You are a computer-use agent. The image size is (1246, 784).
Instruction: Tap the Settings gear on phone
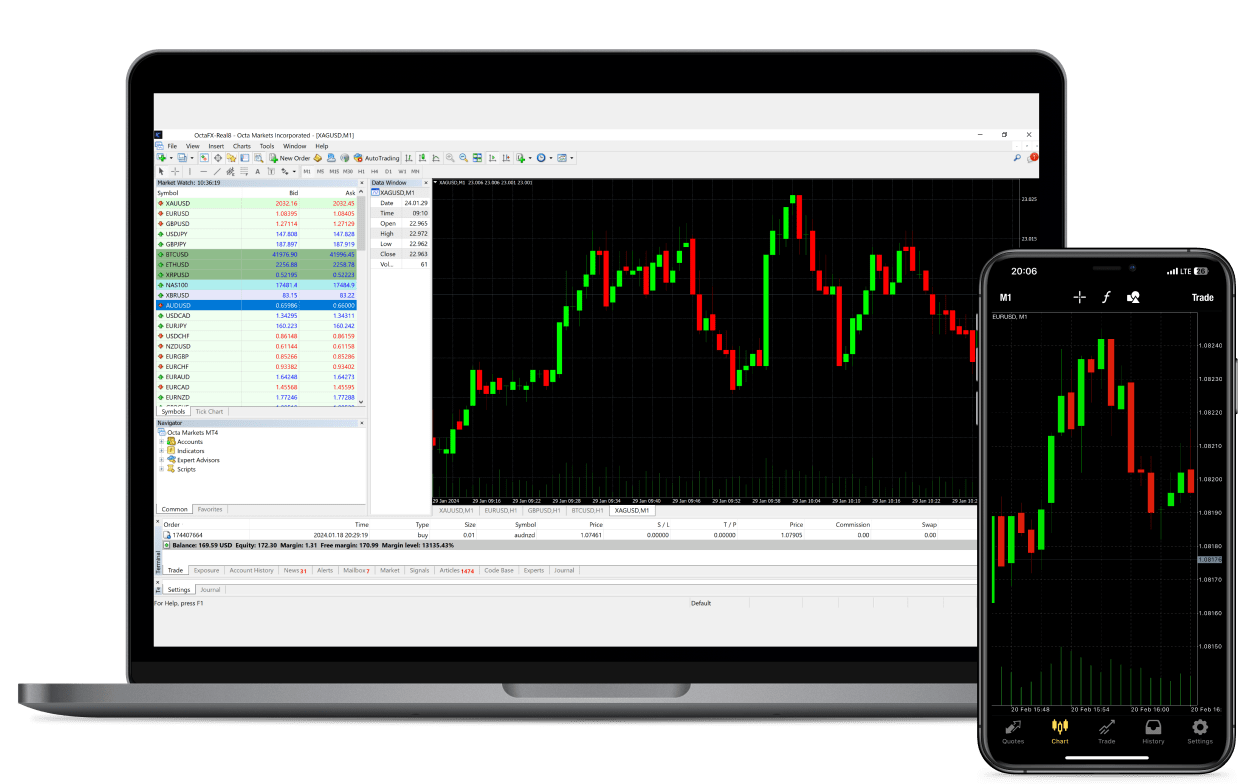coord(1200,731)
